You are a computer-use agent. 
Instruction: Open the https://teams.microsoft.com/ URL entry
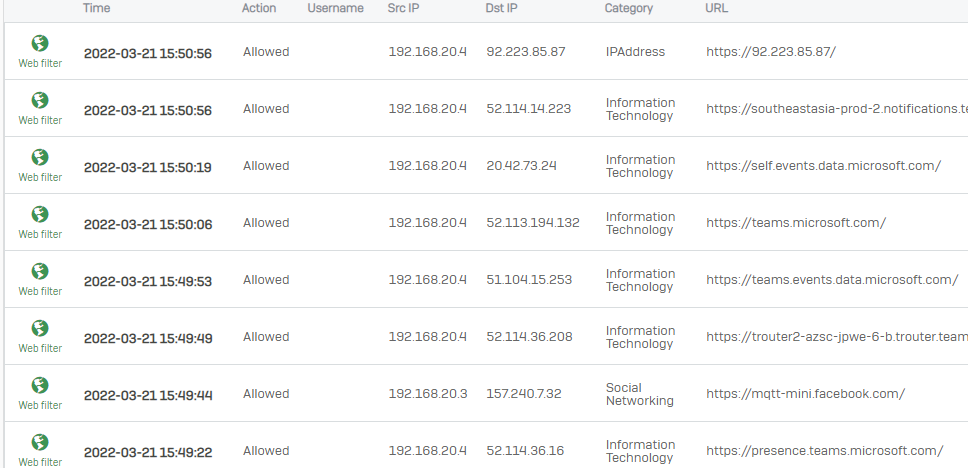pos(796,223)
